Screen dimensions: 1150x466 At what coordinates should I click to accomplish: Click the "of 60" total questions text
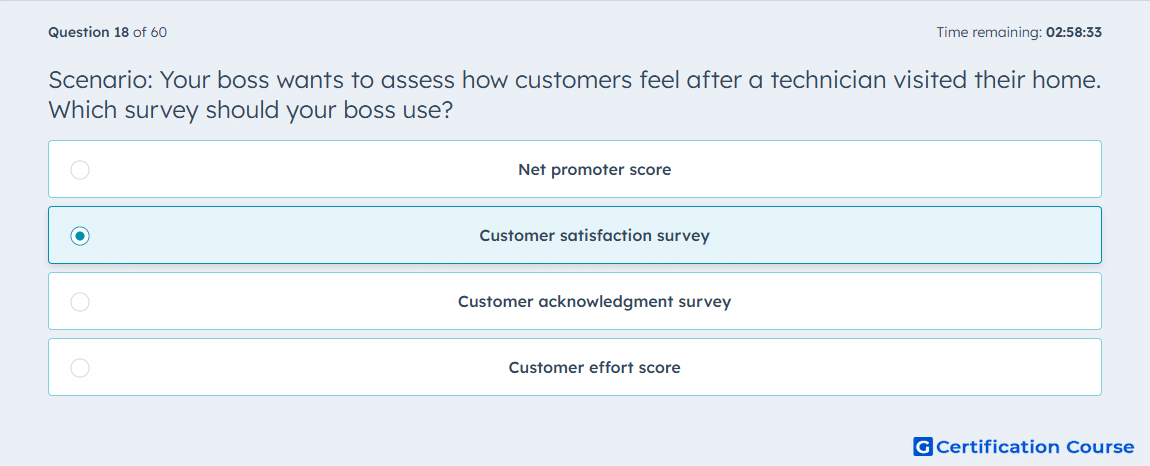(150, 32)
